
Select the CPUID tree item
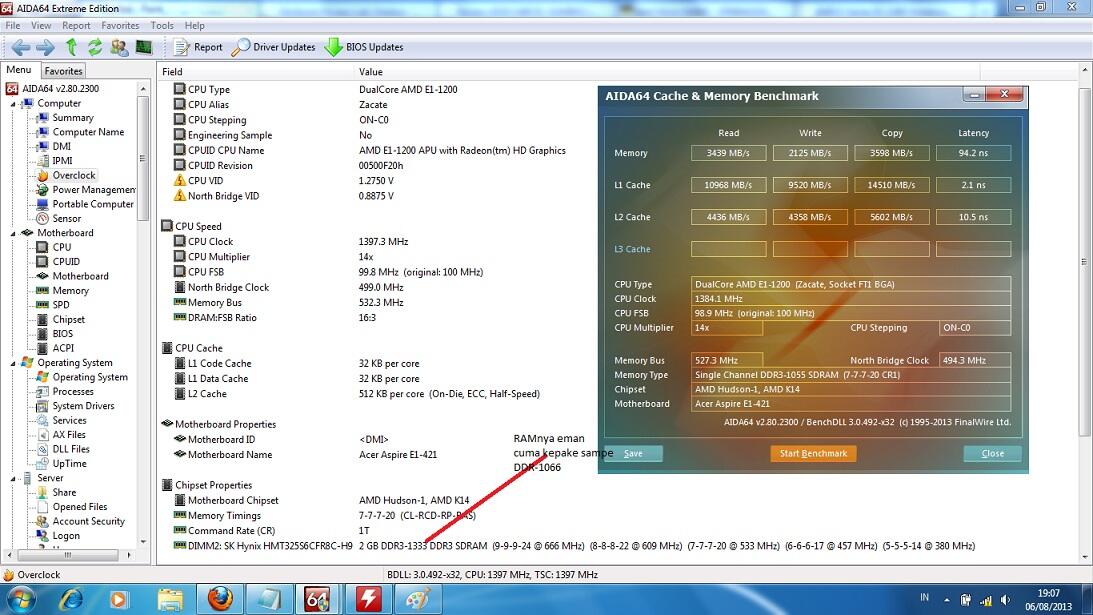(66, 261)
